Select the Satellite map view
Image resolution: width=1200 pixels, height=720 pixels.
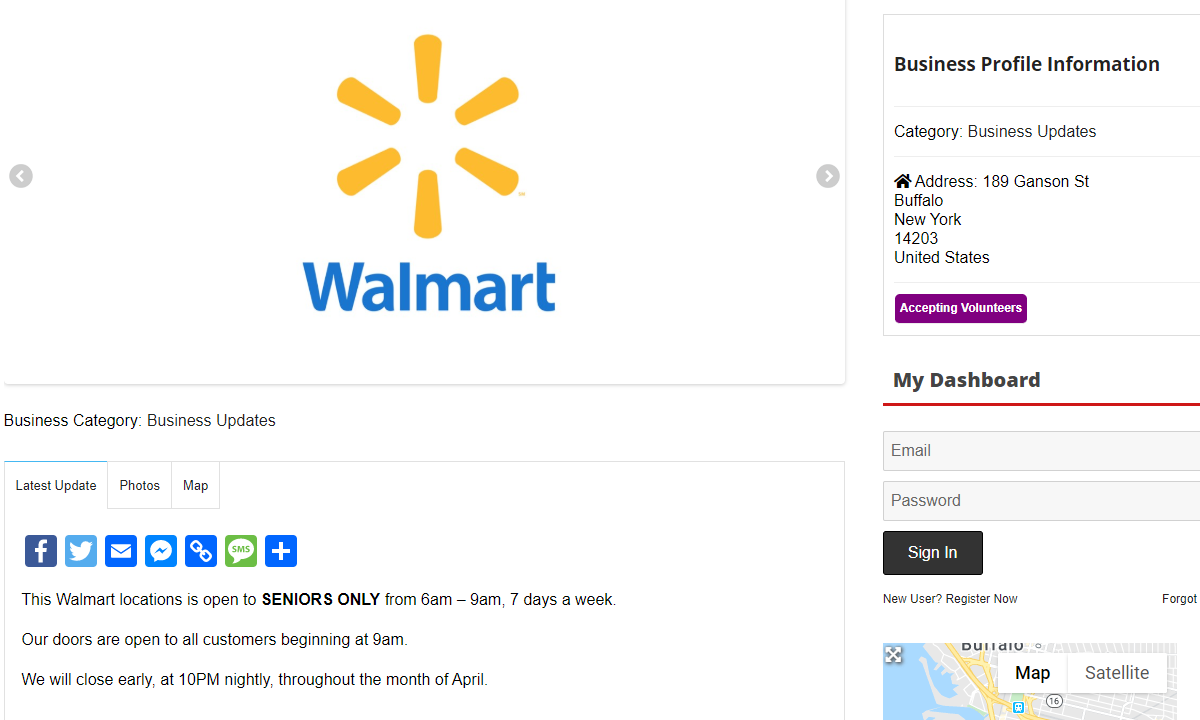[1117, 673]
